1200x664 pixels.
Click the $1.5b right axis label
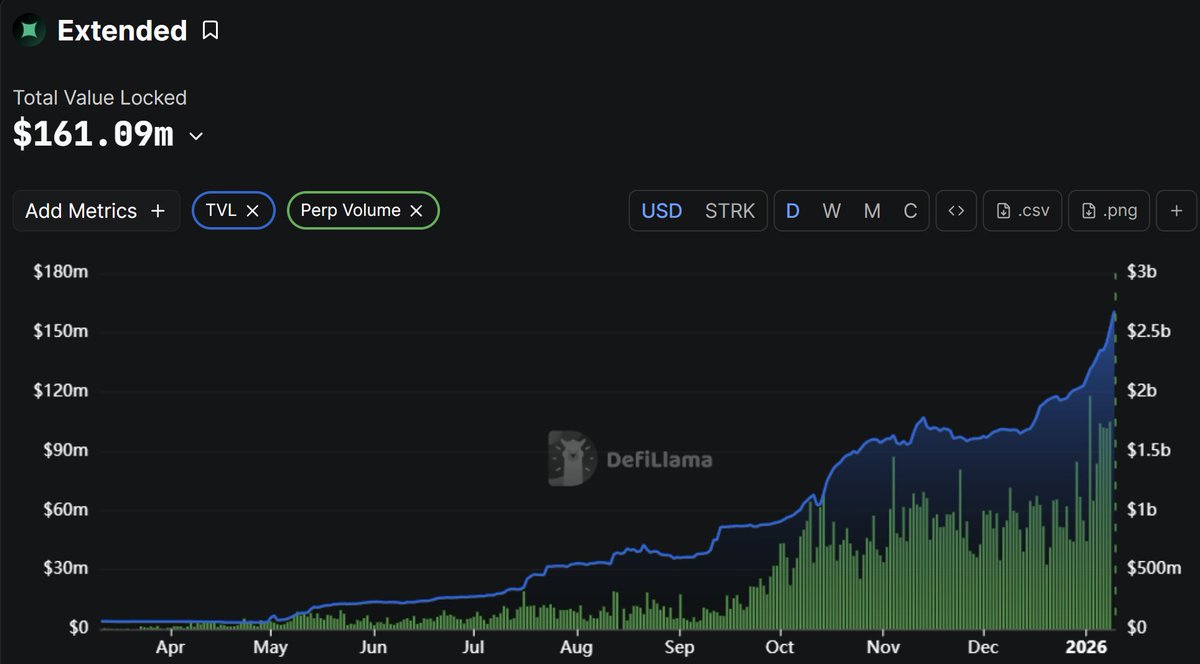point(1148,450)
